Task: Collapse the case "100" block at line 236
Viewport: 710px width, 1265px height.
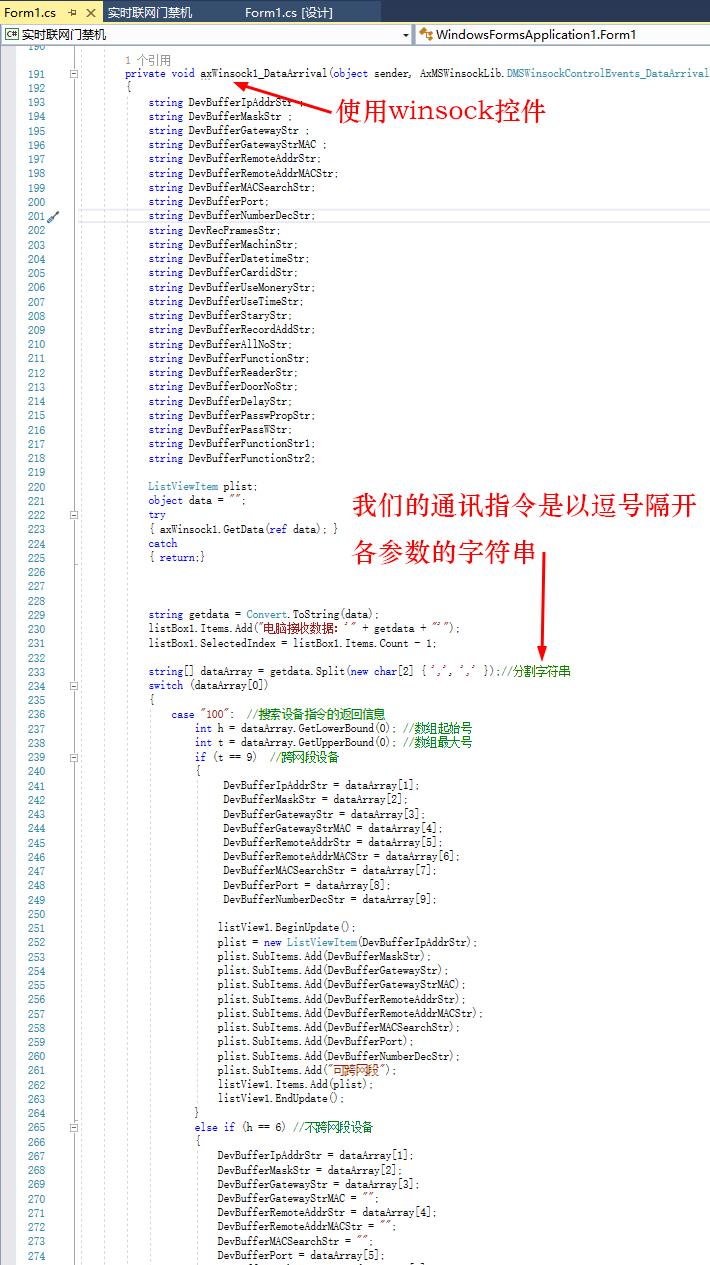Action: click(x=73, y=714)
